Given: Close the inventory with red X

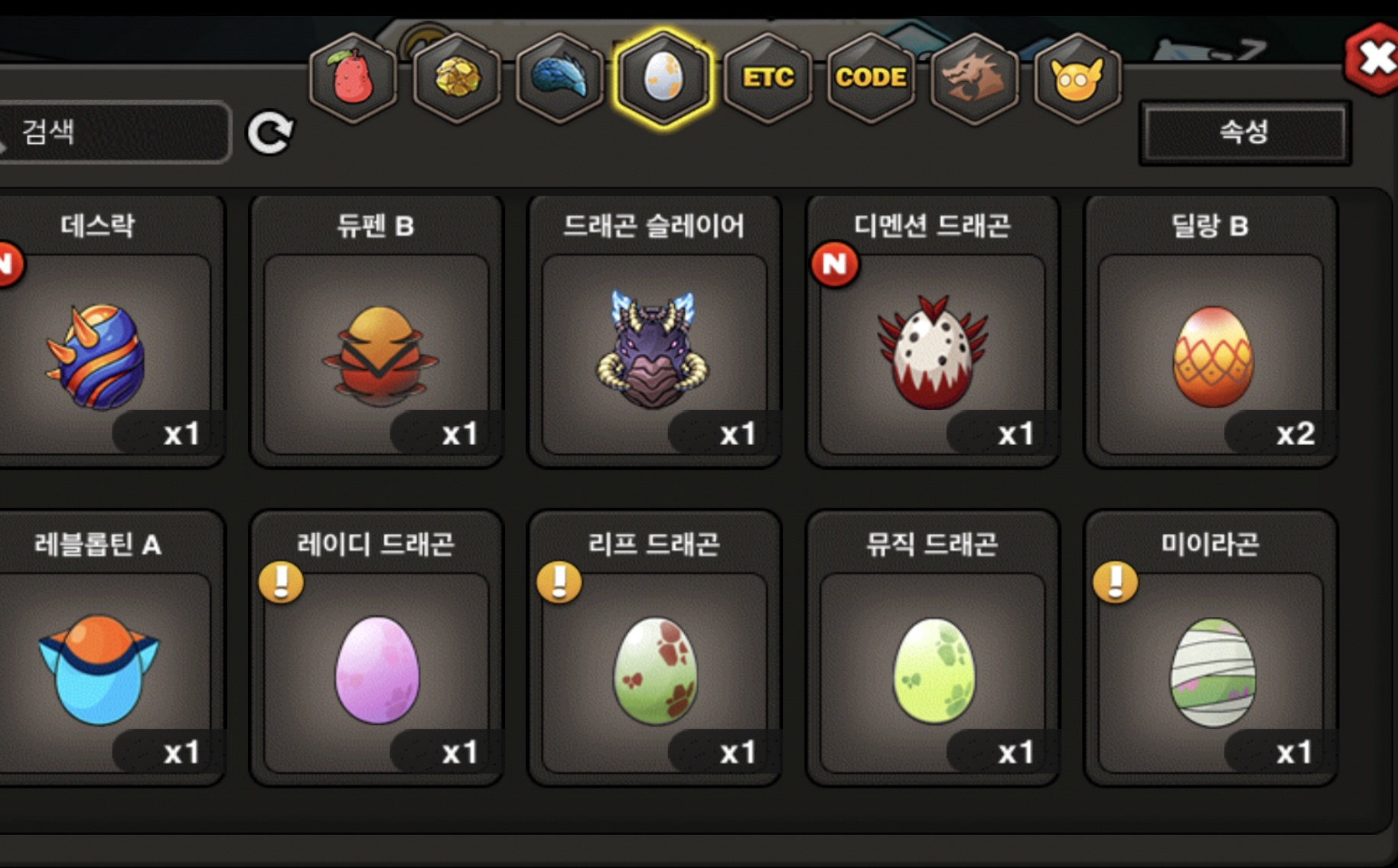Looking at the screenshot, I should [1374, 59].
